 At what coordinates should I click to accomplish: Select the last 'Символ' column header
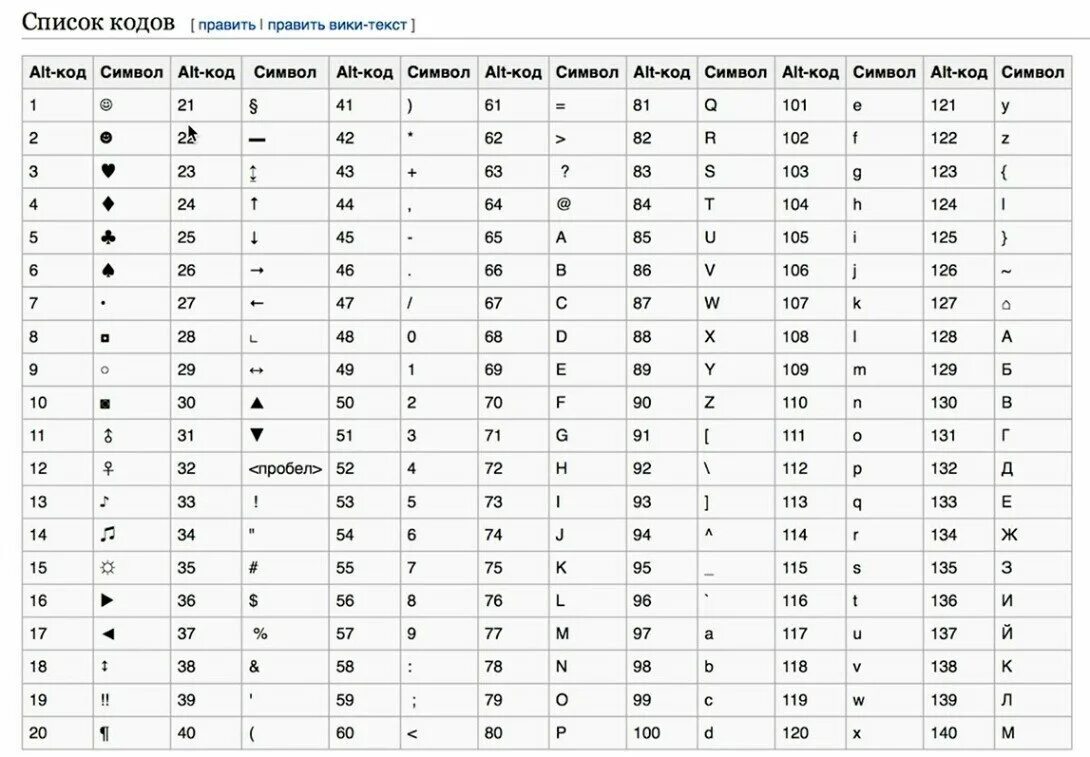coord(1032,72)
